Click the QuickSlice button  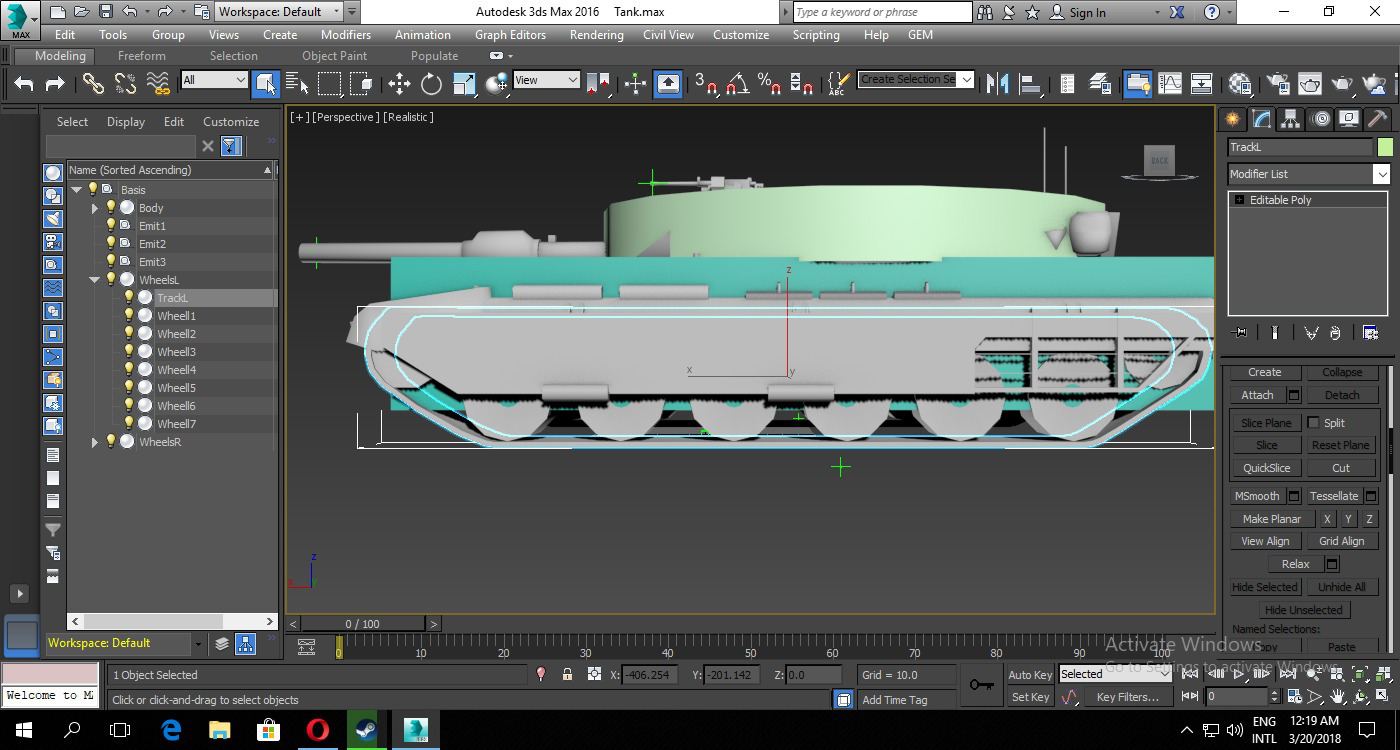pyautogui.click(x=1267, y=468)
